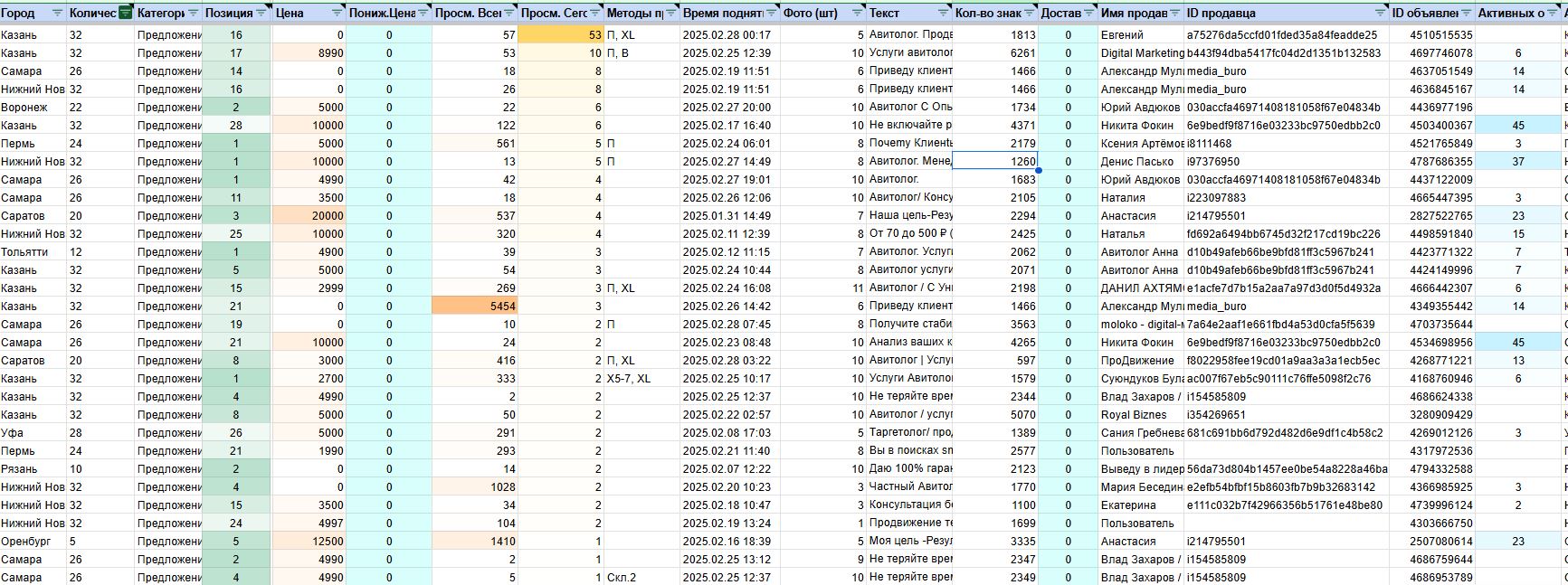1568x585 pixels.
Task: Click the Цена column filter icon
Action: 337,13
